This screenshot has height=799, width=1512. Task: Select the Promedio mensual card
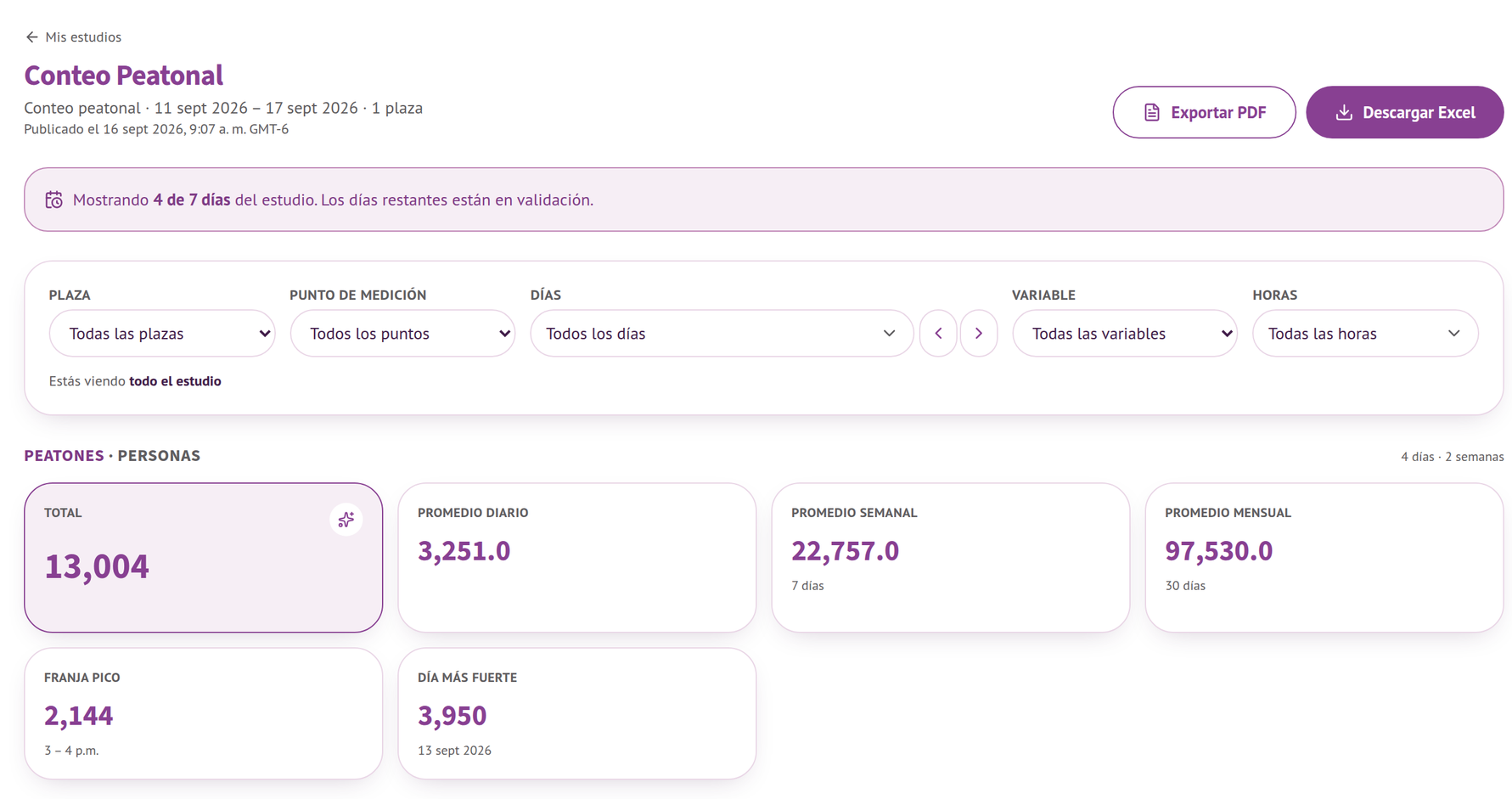[x=1324, y=557]
